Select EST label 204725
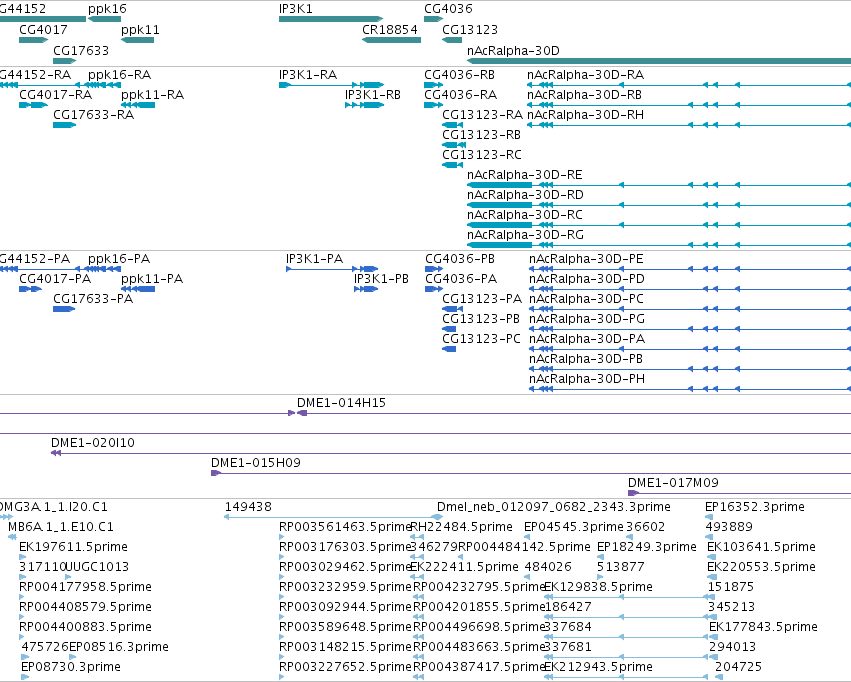 click(x=739, y=667)
